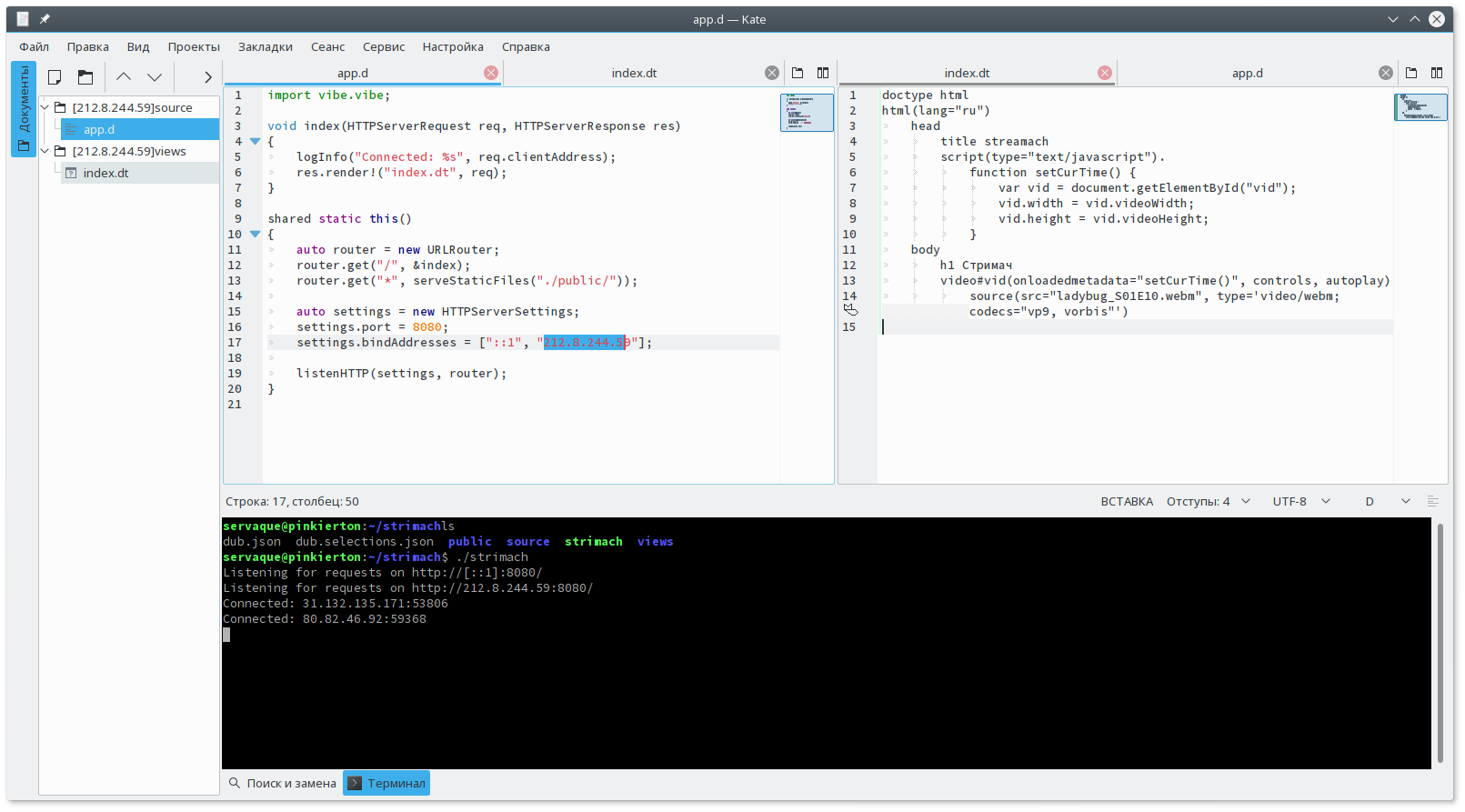Image resolution: width=1465 pixels, height=812 pixels.
Task: Open the Закладки menu
Action: (266, 46)
